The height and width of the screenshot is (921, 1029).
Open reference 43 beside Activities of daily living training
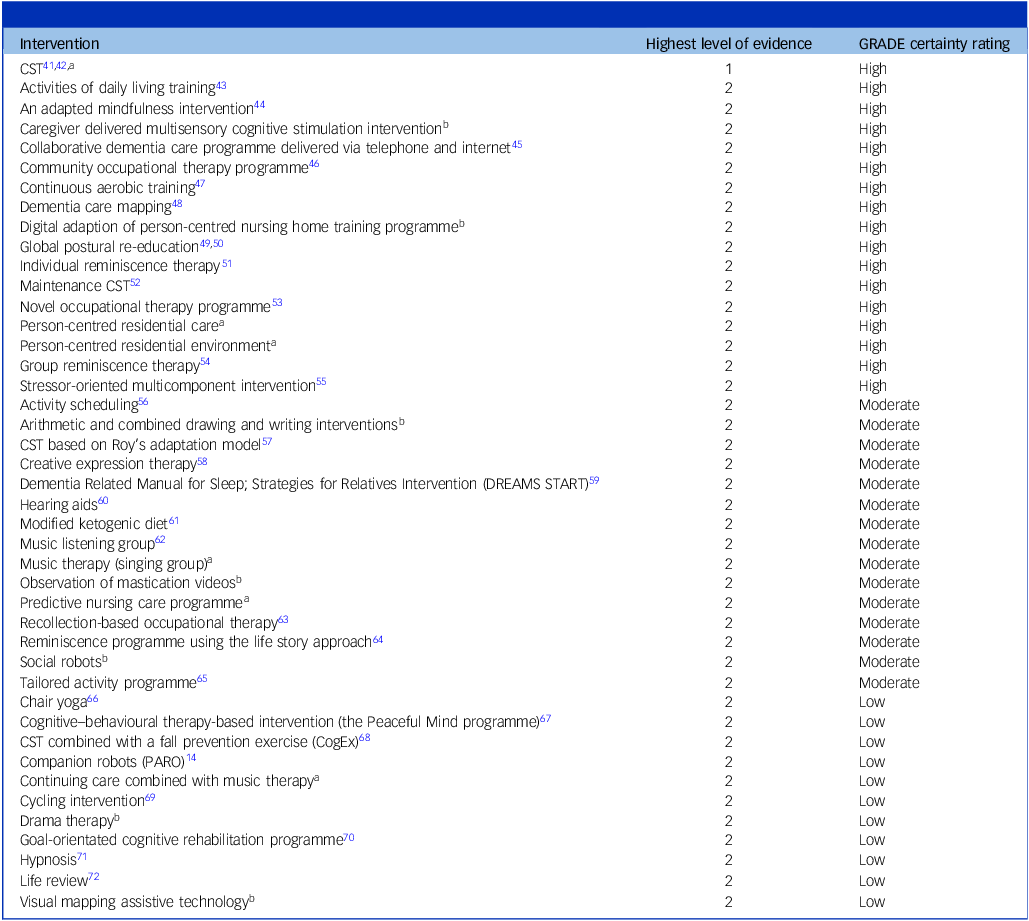coord(221,86)
